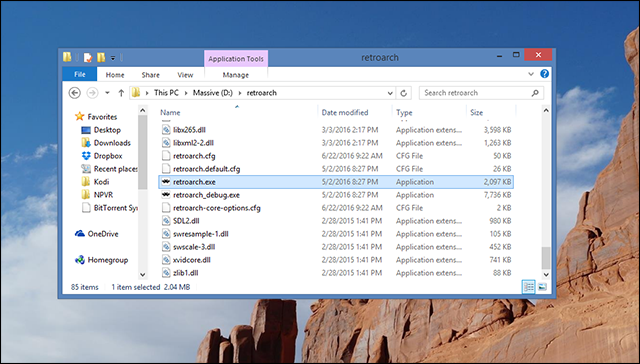Expand the ribbon chevron
The width and height of the screenshot is (640, 364).
(531, 74)
